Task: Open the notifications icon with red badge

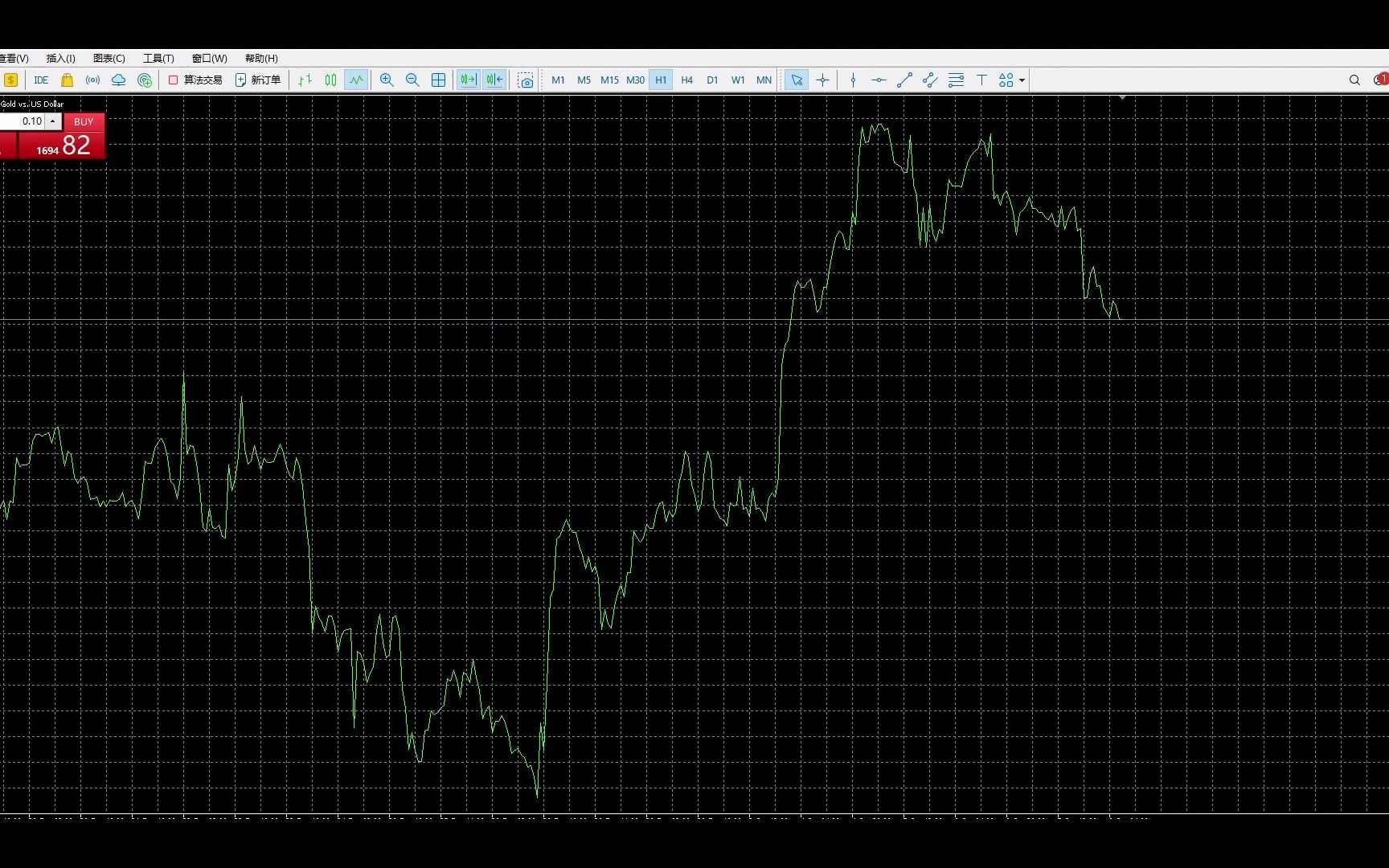Action: point(1381,80)
